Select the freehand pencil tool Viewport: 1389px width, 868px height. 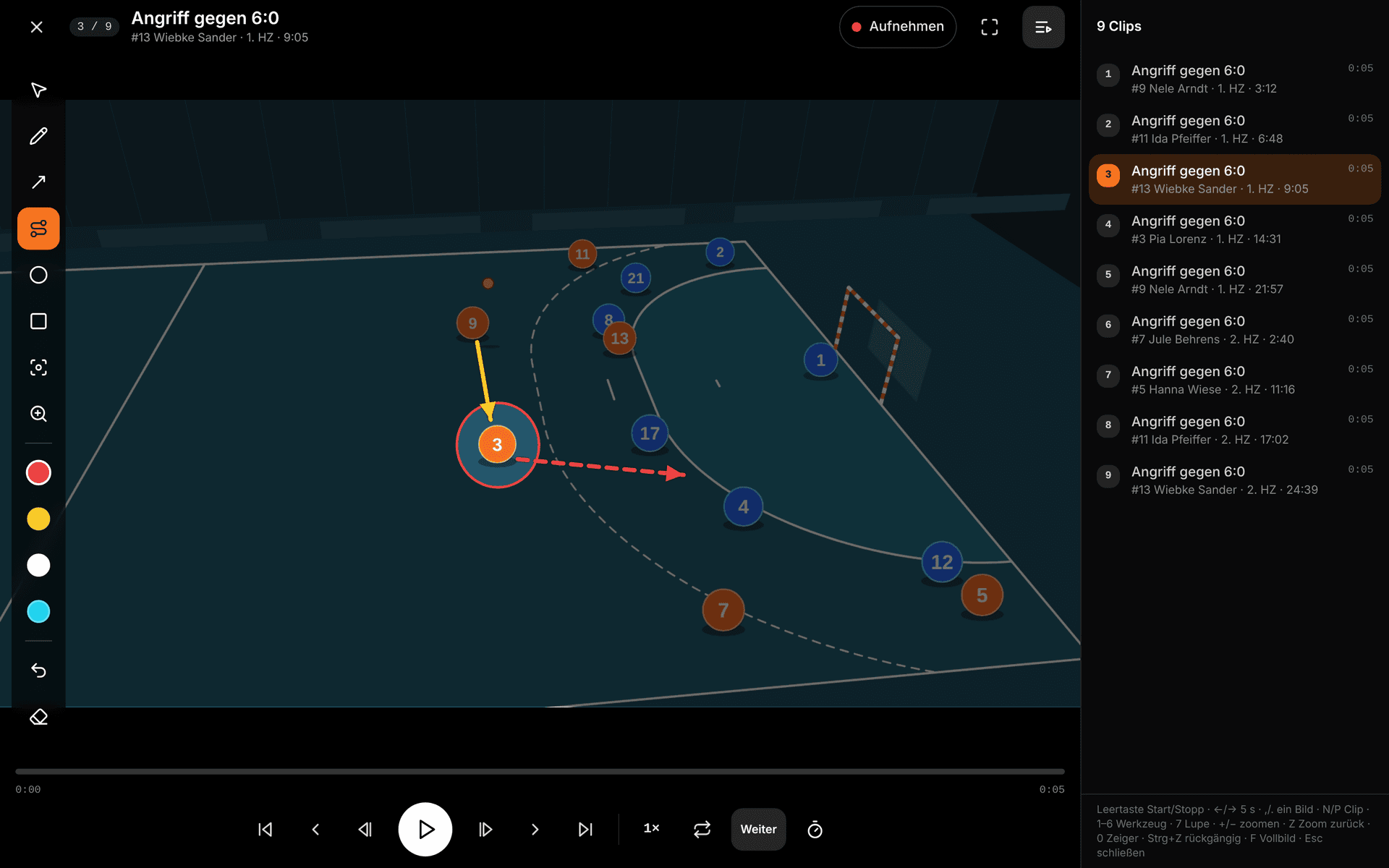[38, 136]
